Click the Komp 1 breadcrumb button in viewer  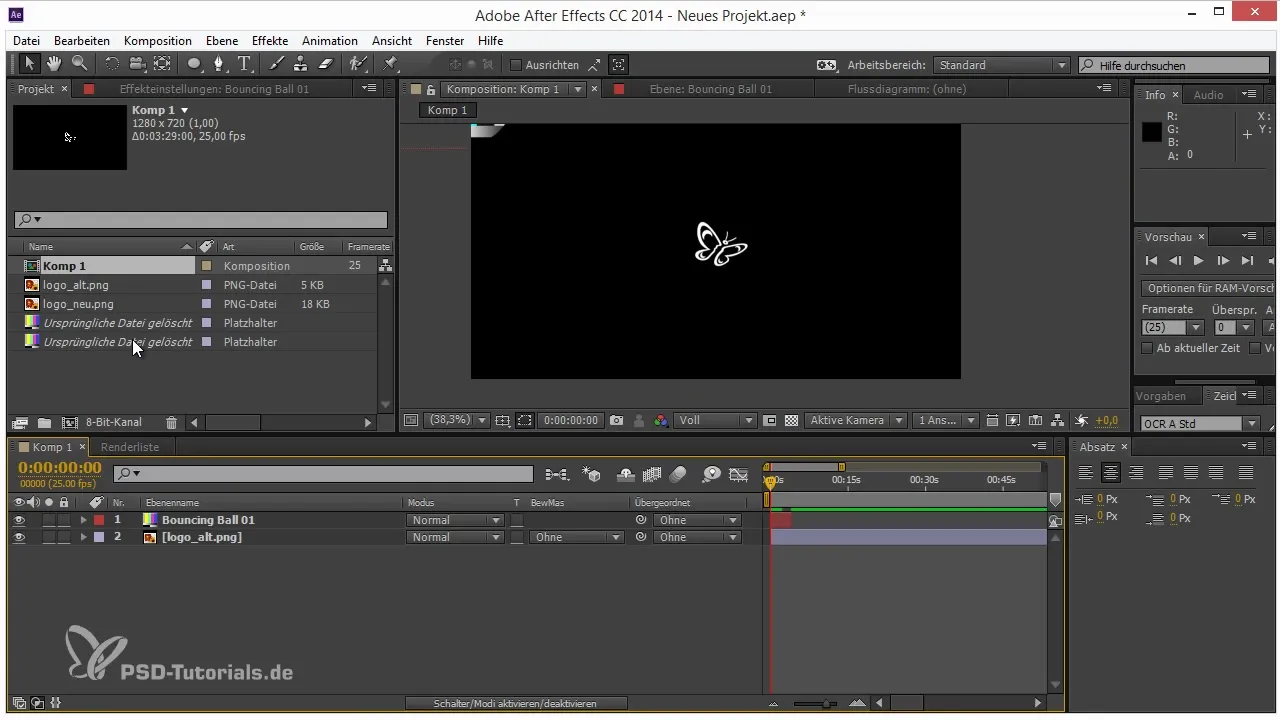click(447, 110)
